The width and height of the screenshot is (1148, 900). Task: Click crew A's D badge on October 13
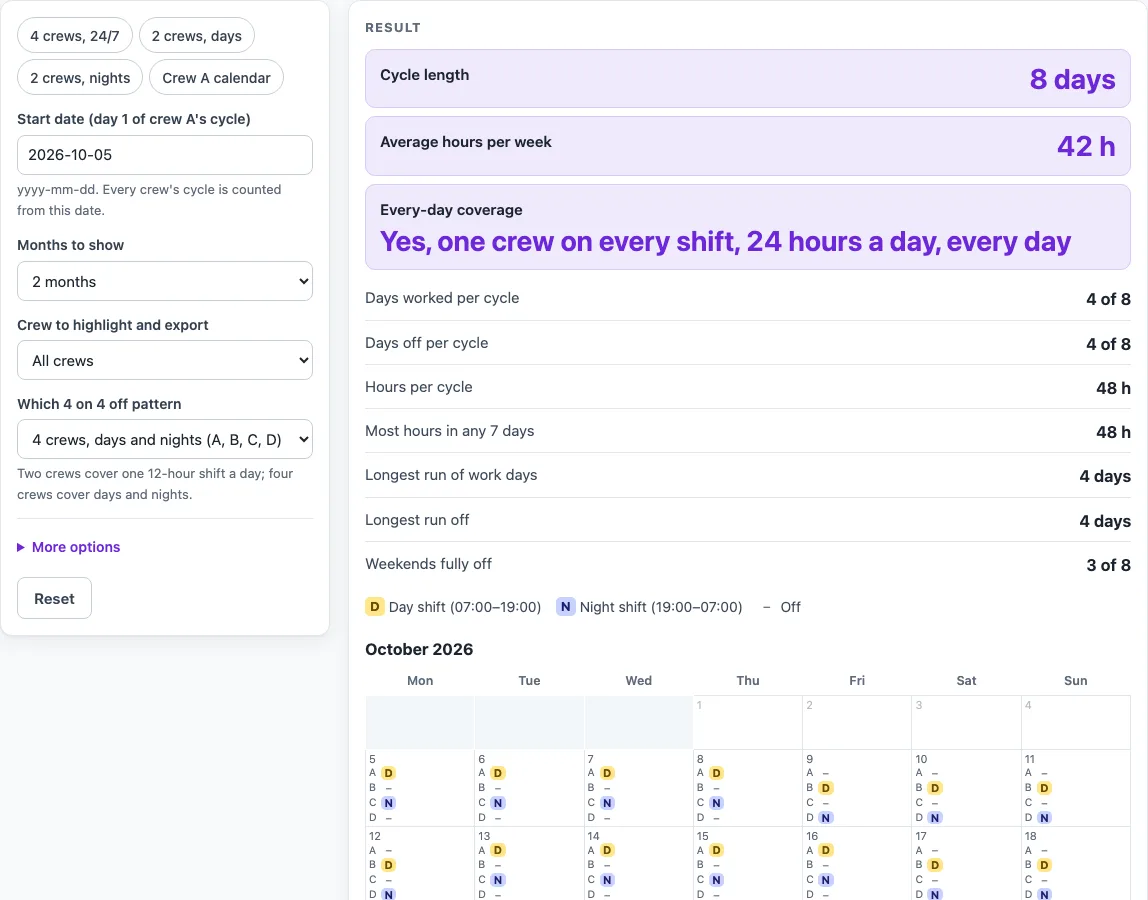pos(498,850)
